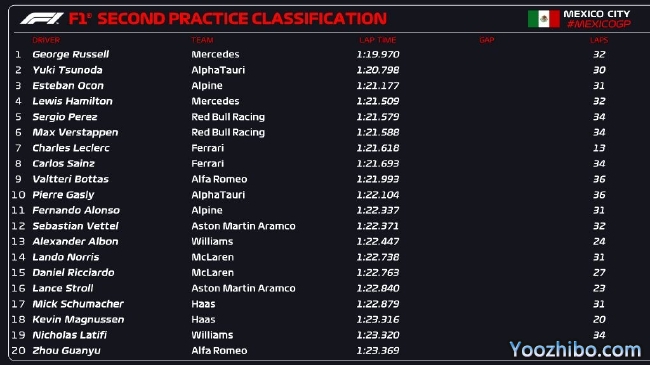Viewport: 650px width, 365px height.
Task: Click Aston Martin Aramco for Sebastian Vettel
Action: (243, 226)
